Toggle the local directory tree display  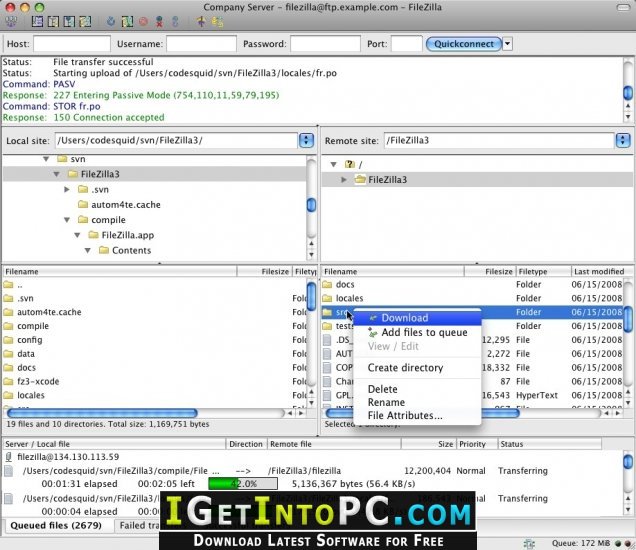point(53,21)
